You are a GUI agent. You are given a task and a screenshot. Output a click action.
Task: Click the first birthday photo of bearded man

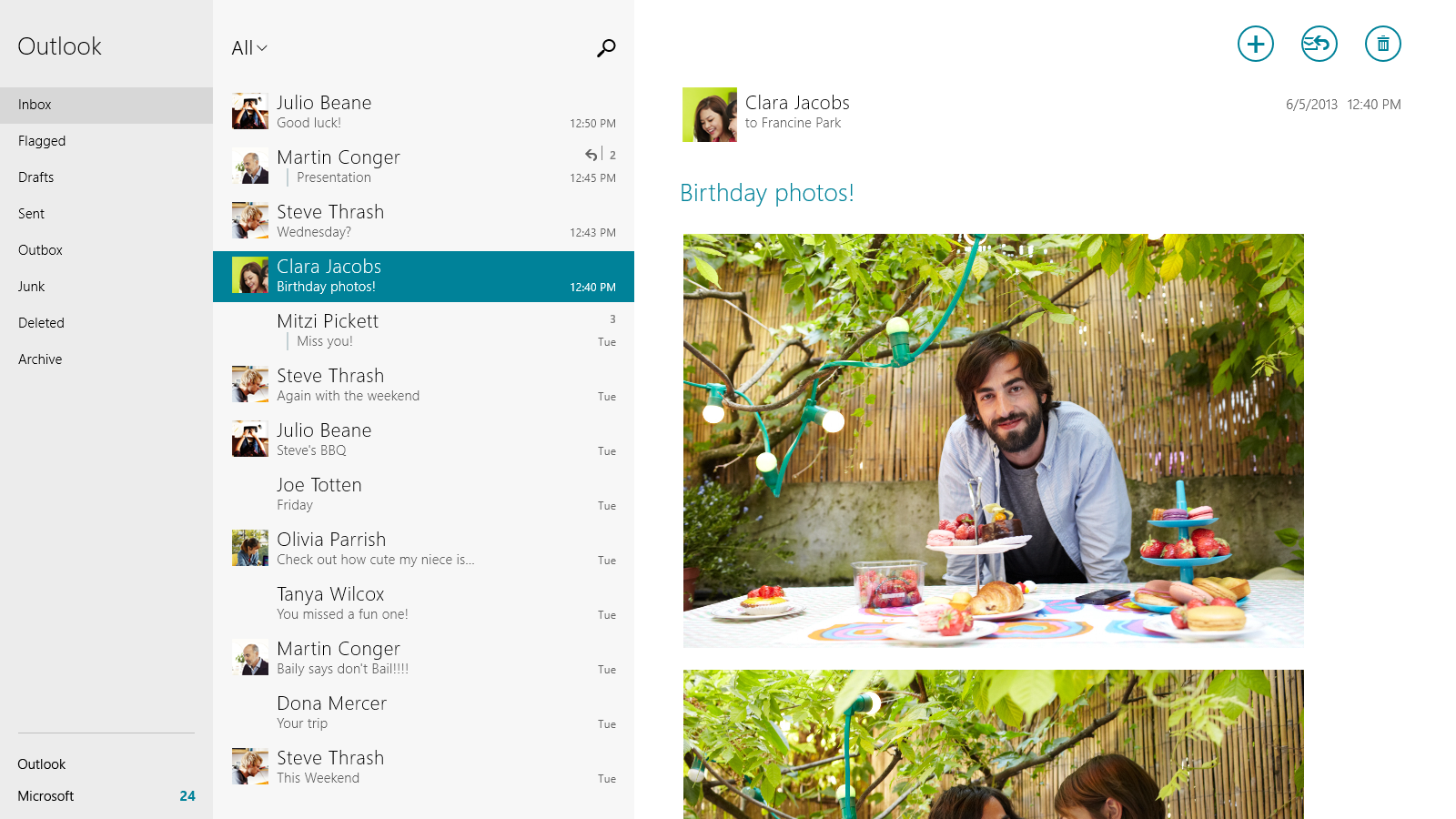993,440
